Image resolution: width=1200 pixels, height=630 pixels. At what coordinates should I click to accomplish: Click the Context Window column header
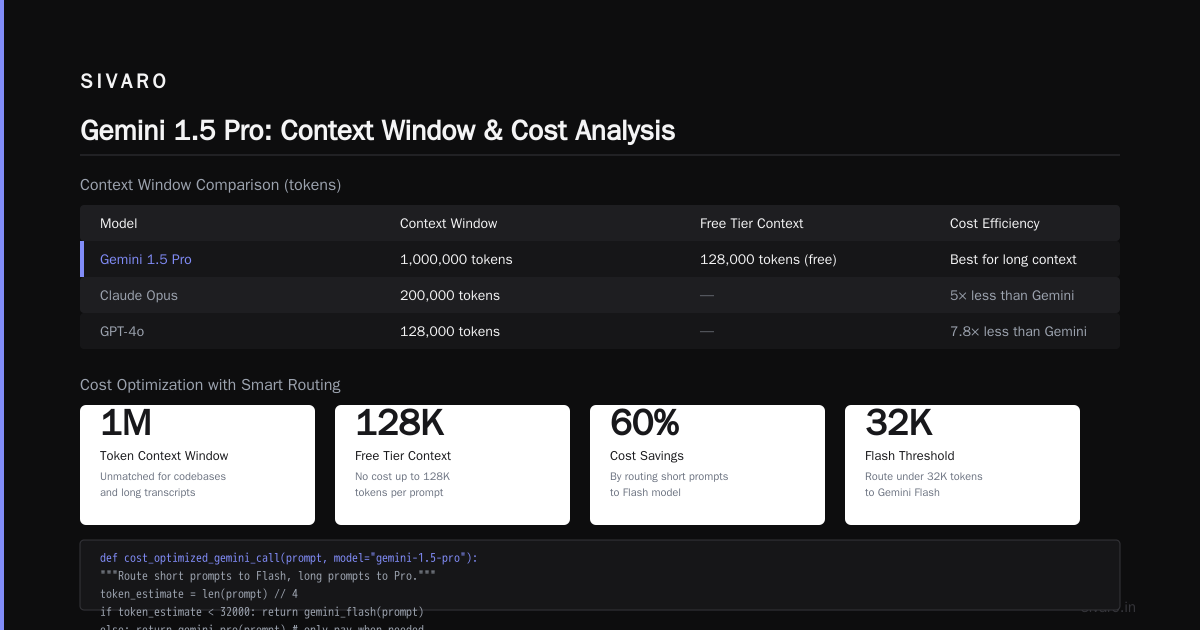pyautogui.click(x=448, y=223)
